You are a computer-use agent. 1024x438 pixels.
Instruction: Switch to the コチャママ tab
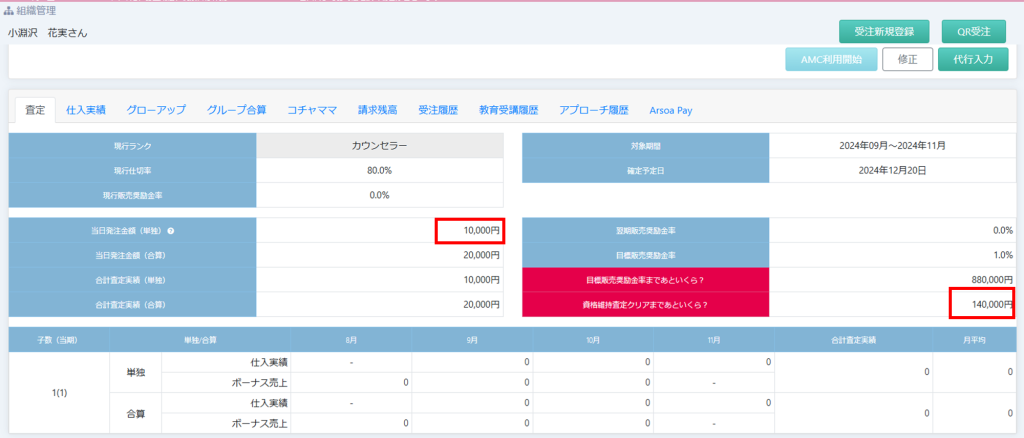pos(312,110)
